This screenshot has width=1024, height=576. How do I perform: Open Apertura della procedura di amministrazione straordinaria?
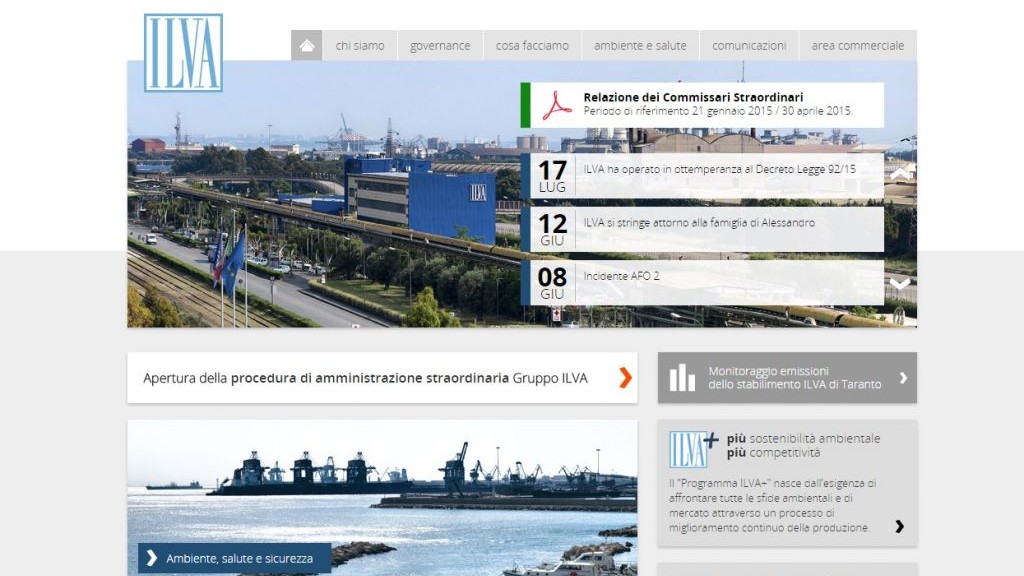pos(382,378)
